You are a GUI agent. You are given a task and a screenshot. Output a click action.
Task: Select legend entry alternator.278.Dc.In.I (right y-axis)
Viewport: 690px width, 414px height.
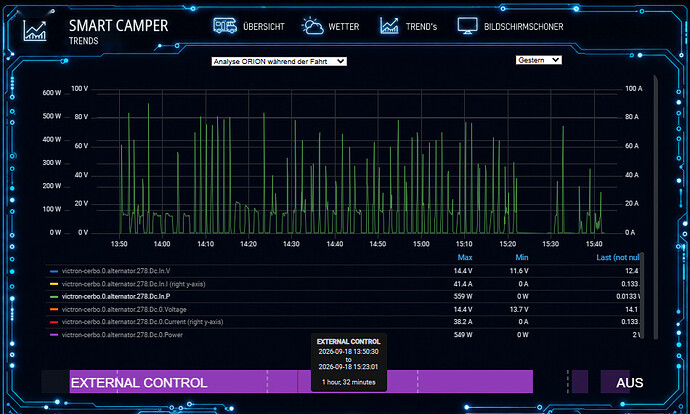pos(134,284)
